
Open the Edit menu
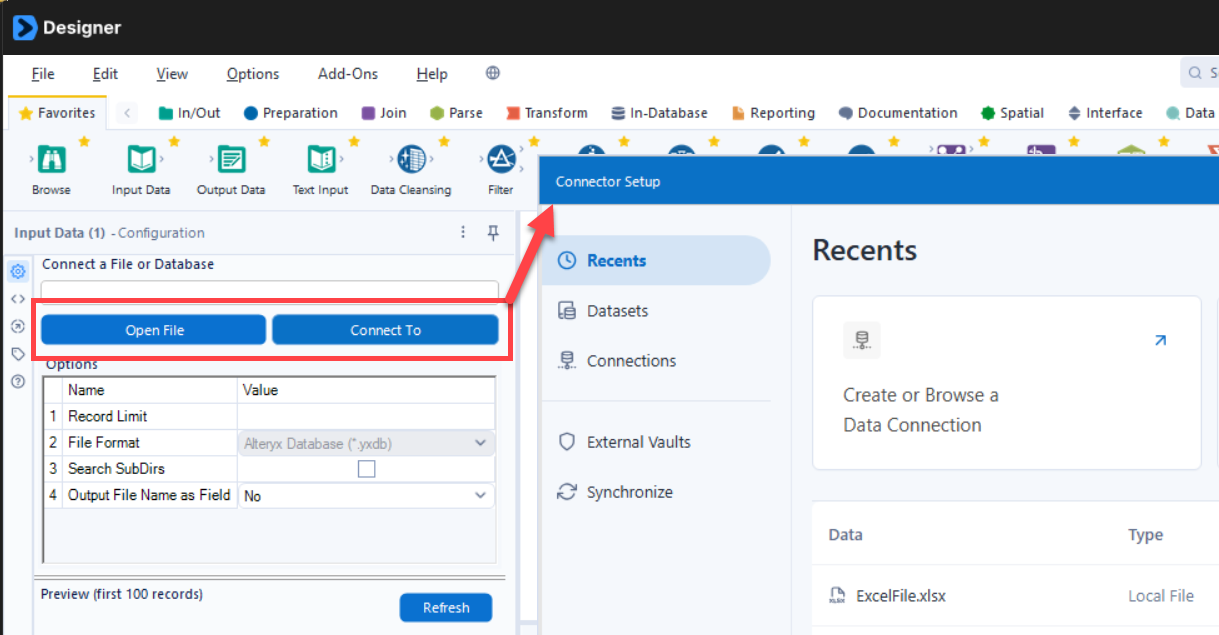pos(105,74)
